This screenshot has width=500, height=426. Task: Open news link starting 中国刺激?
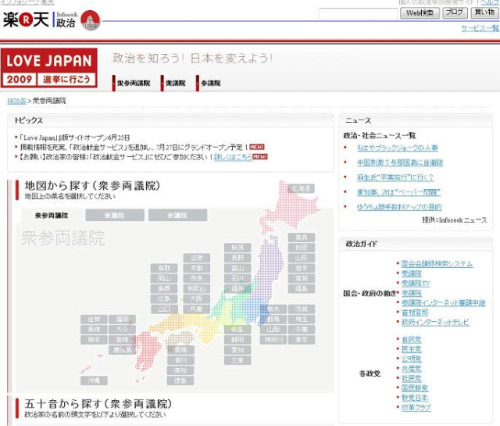[x=400, y=163]
